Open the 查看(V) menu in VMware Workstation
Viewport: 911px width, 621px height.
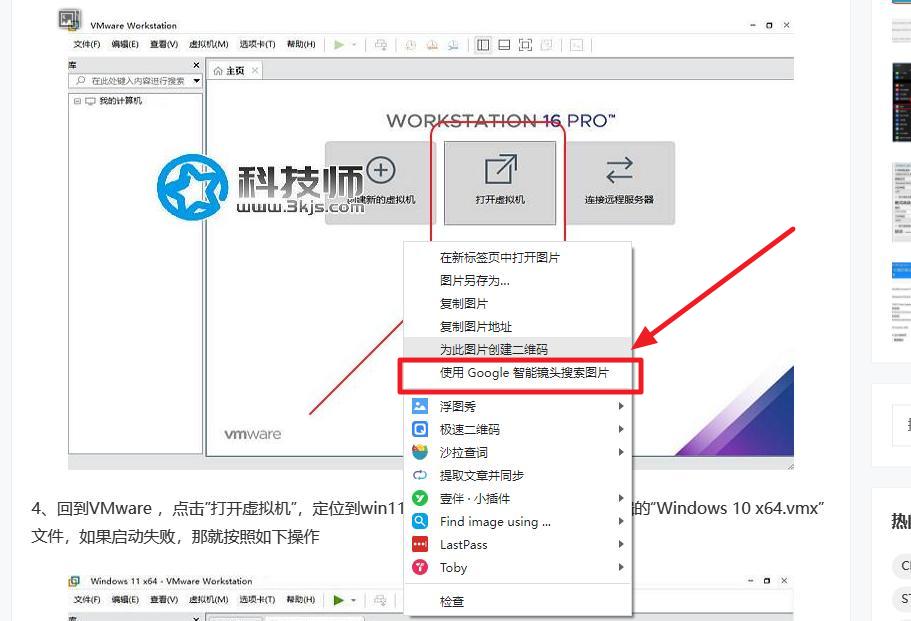(164, 44)
